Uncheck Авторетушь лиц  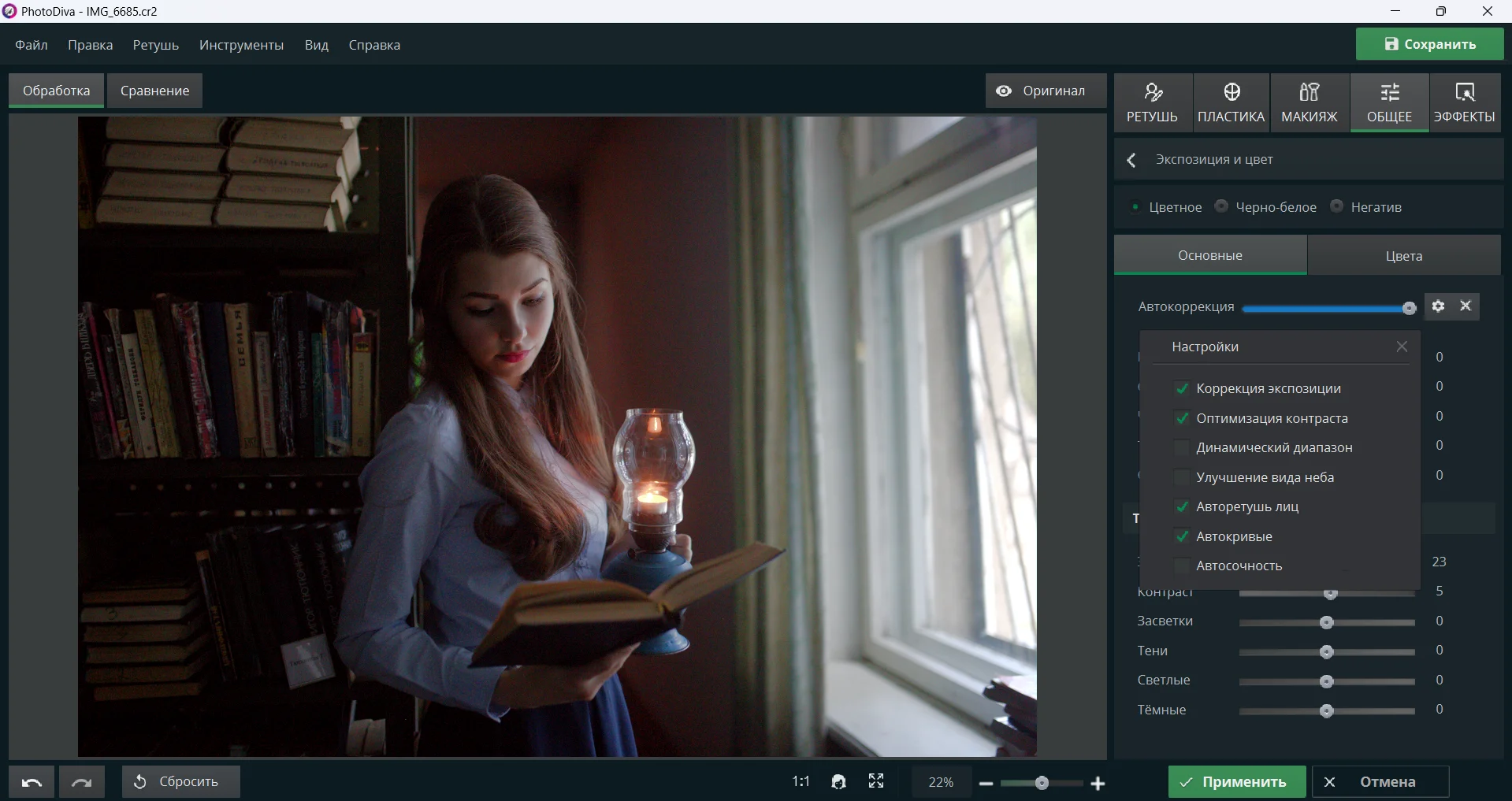1182,506
